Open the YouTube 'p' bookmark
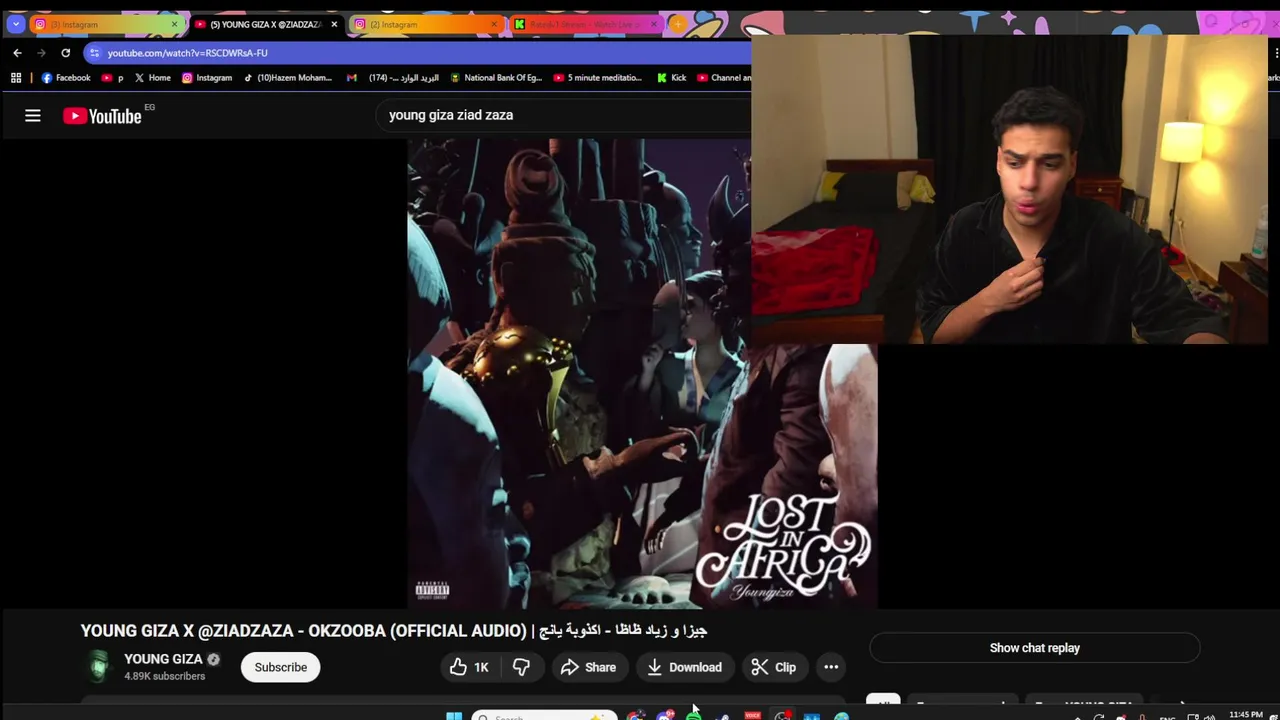This screenshot has width=1280, height=720. tap(113, 78)
